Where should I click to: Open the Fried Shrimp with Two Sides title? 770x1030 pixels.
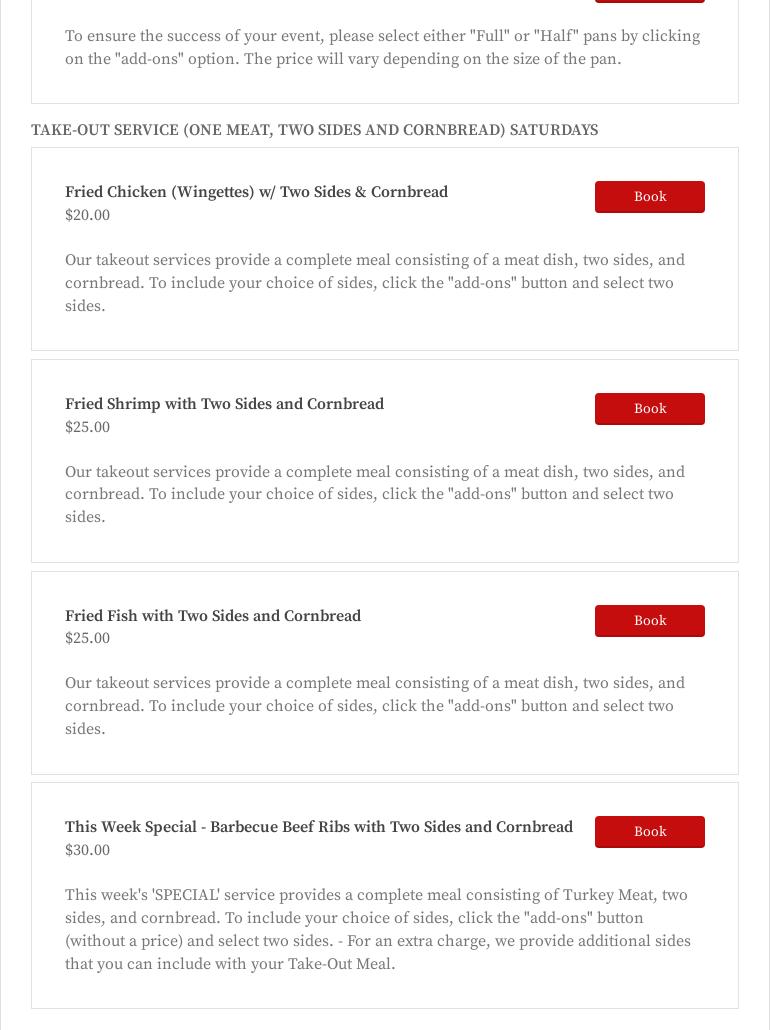coord(224,404)
